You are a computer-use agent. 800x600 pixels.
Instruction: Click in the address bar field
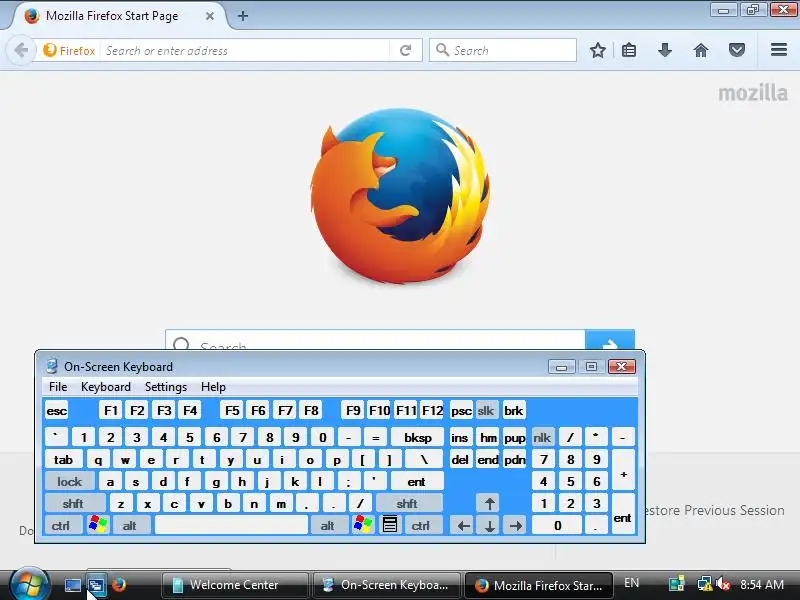pyautogui.click(x=246, y=51)
